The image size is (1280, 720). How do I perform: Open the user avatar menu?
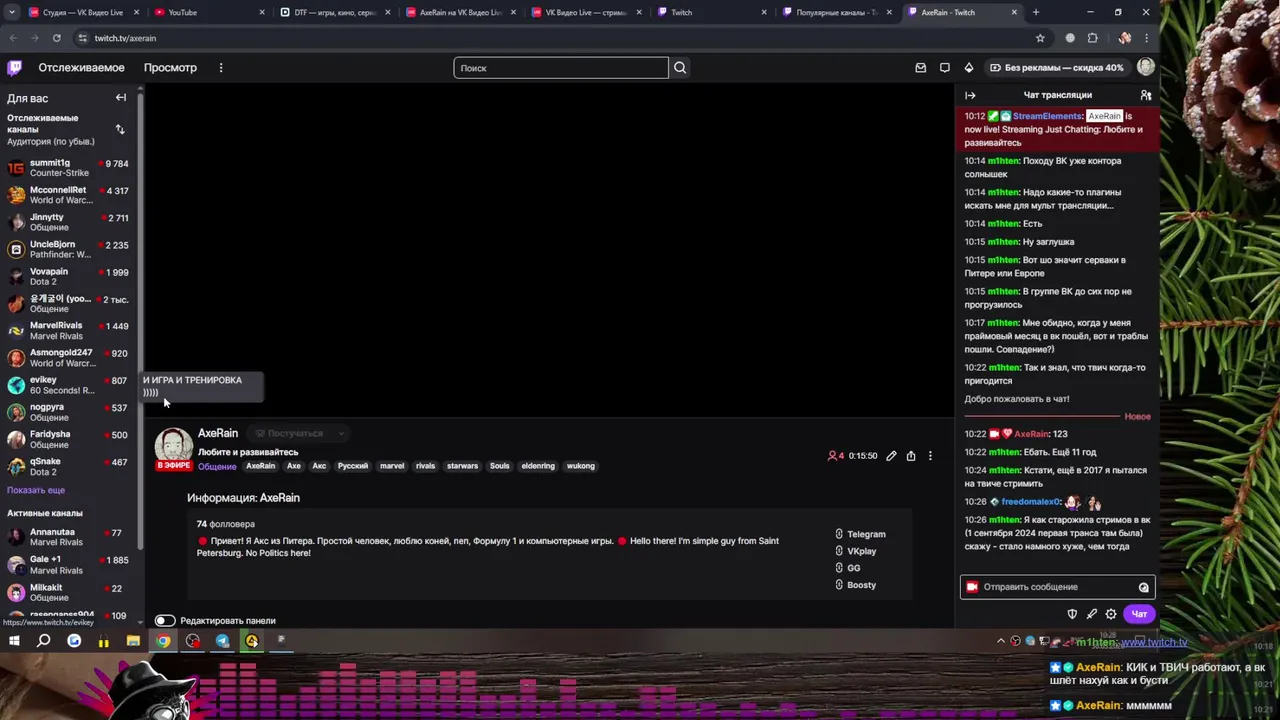click(x=1146, y=67)
